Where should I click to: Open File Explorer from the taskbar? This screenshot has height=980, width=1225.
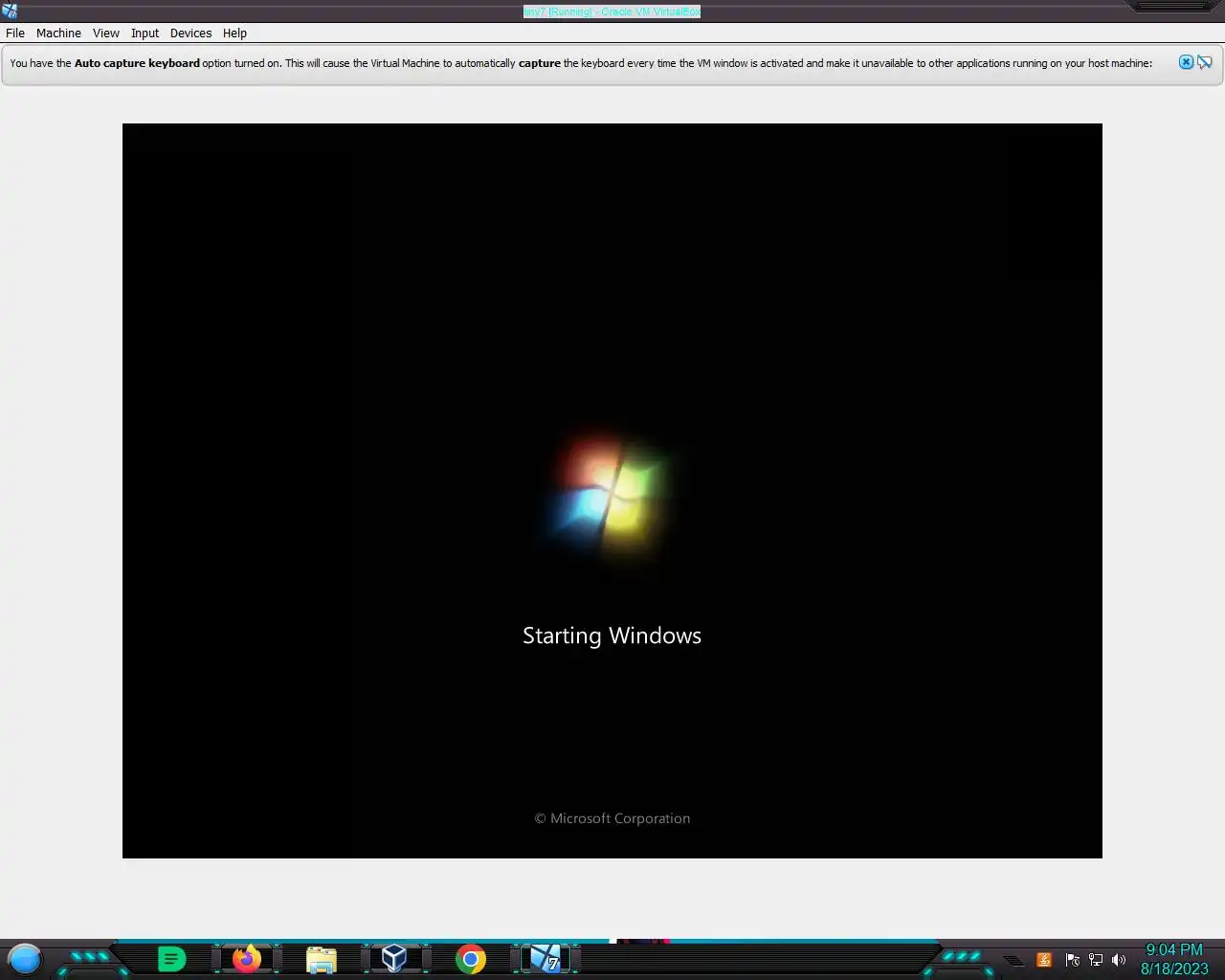click(x=321, y=959)
